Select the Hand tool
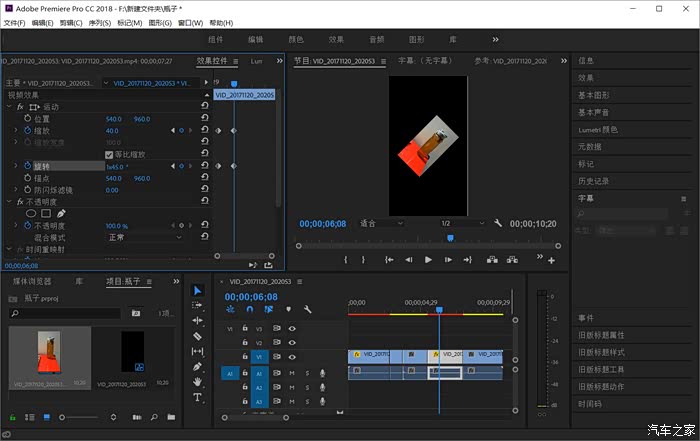 [197, 382]
